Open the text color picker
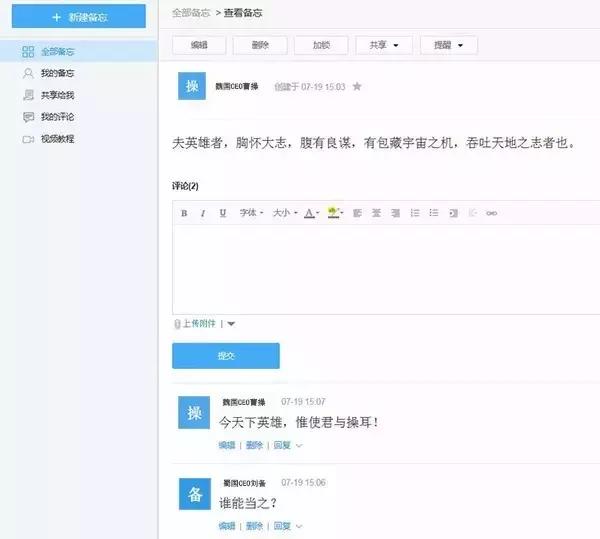 click(x=311, y=213)
